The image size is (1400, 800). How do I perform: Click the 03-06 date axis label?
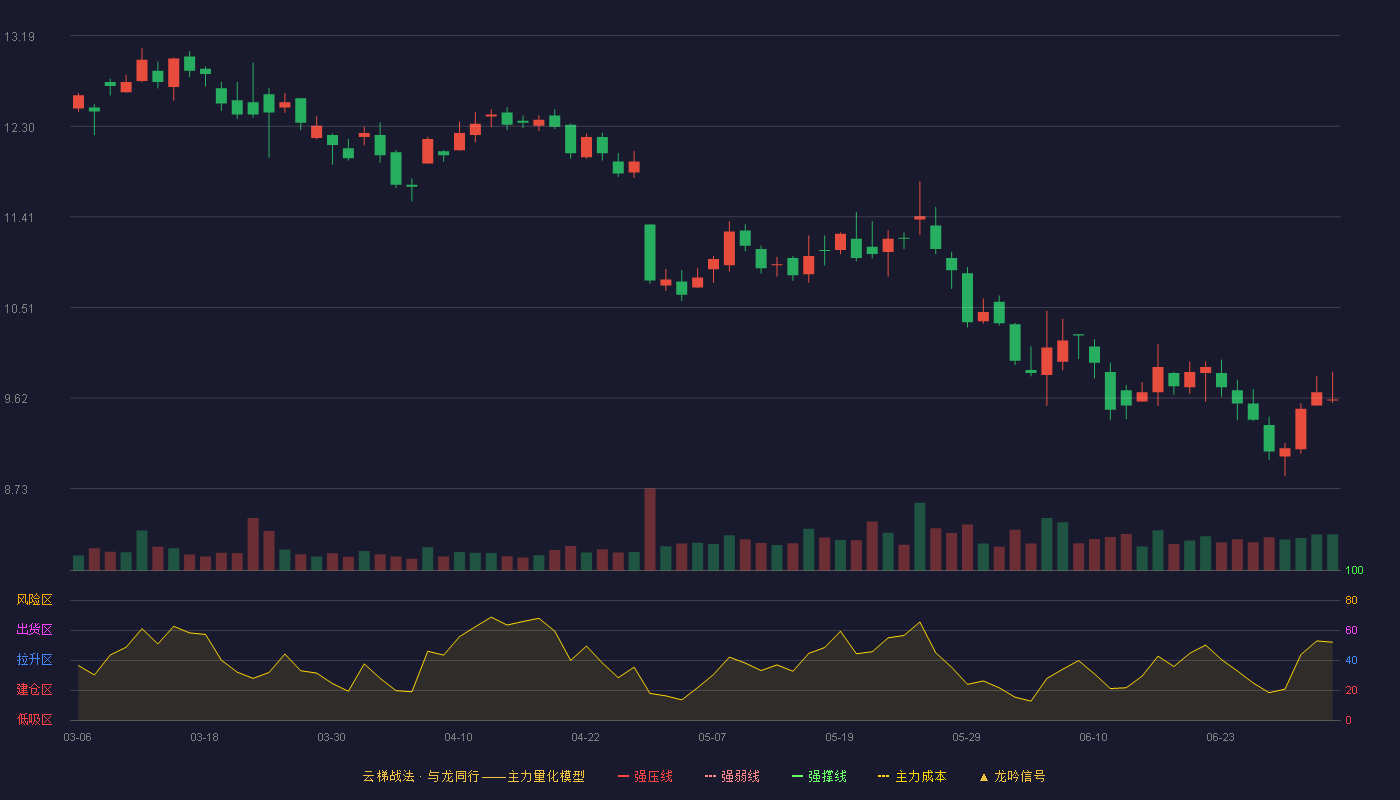(77, 737)
